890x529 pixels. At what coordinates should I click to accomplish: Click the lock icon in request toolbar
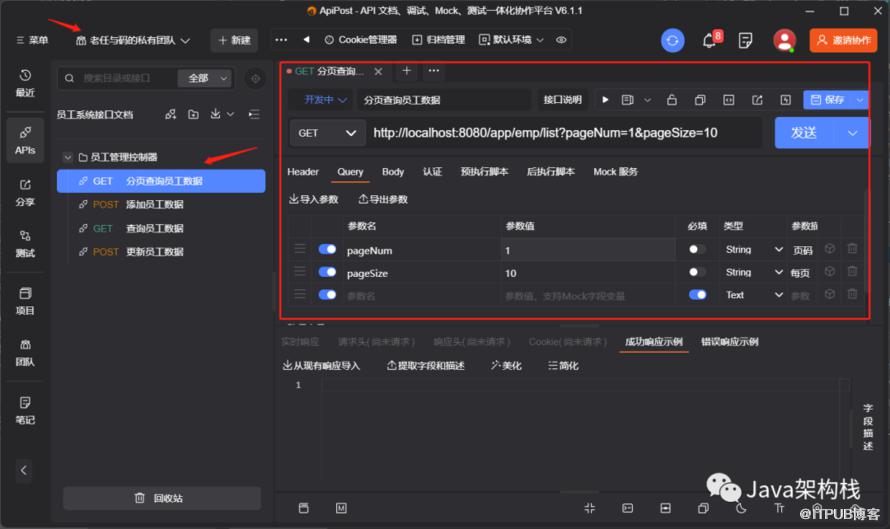[x=671, y=100]
